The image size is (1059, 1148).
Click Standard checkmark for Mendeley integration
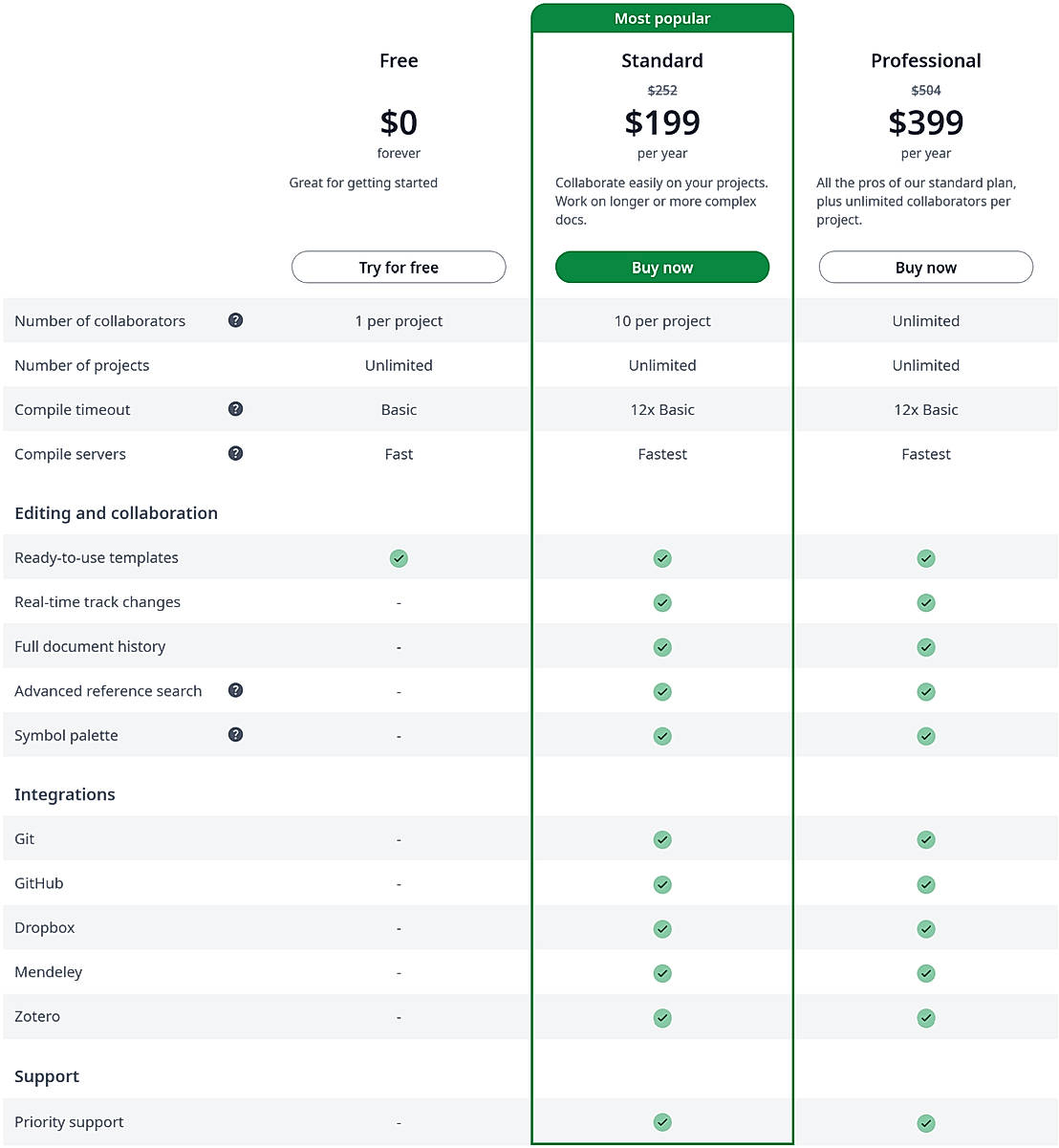[662, 973]
